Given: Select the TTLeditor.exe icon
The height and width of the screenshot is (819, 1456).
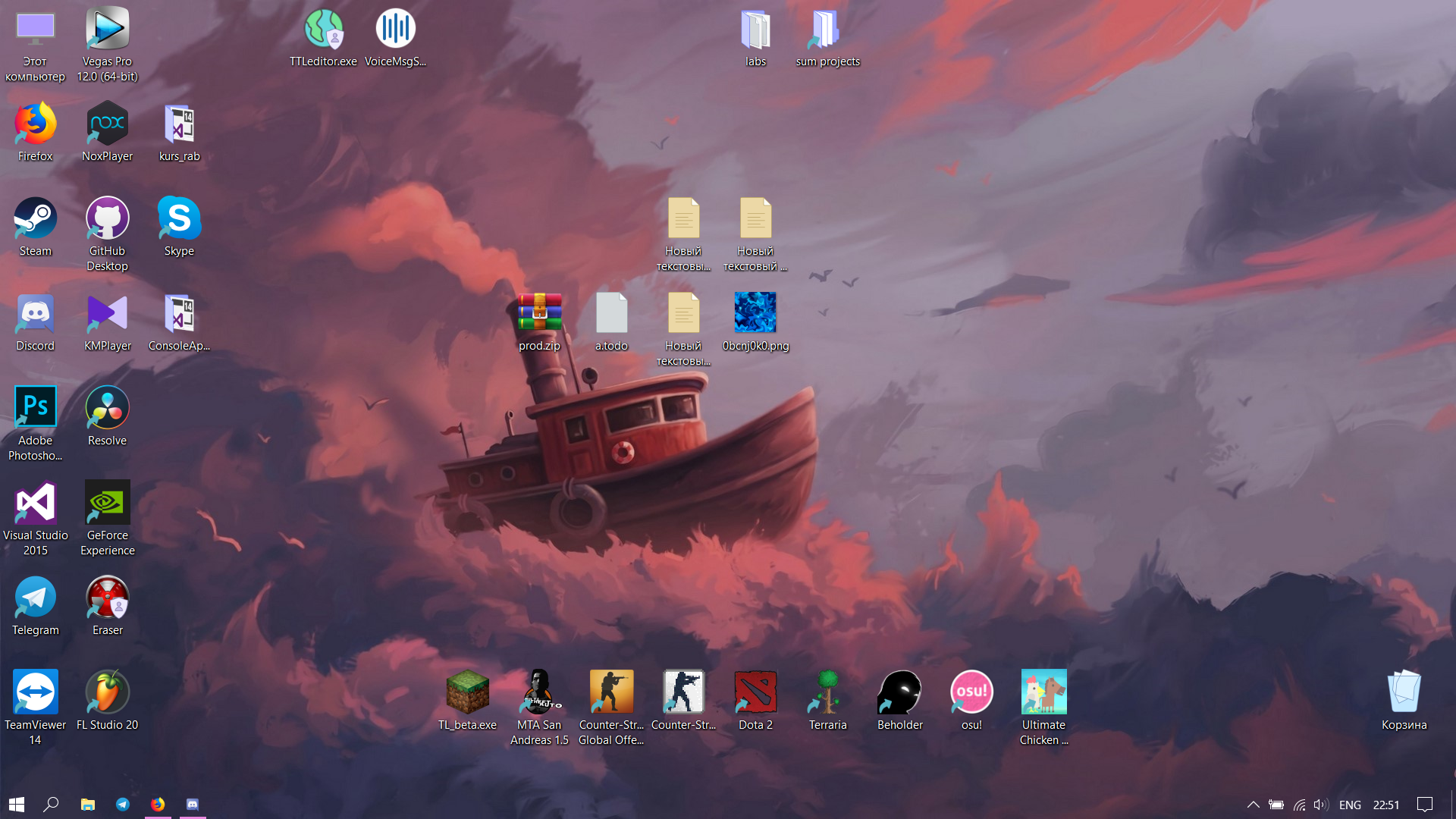Looking at the screenshot, I should pos(323,38).
